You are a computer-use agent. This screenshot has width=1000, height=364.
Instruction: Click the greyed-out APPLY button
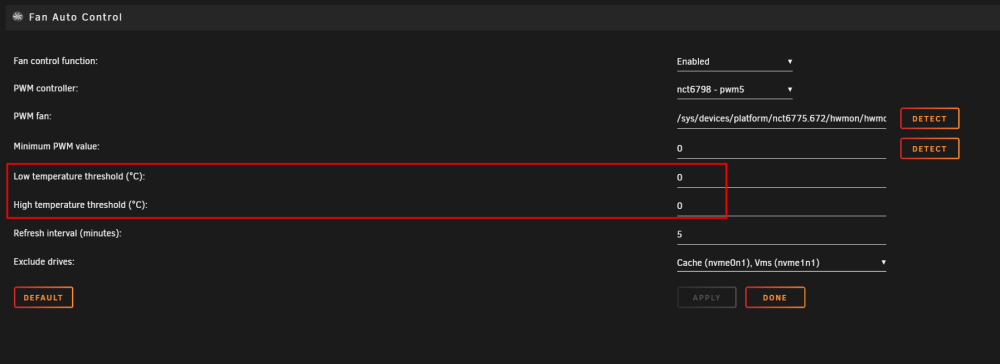click(x=707, y=298)
